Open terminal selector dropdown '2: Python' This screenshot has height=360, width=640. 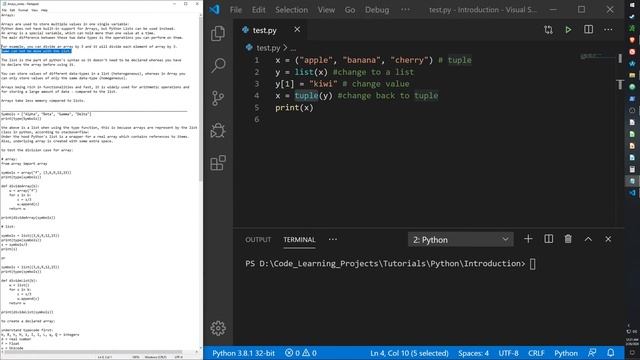[460, 240]
